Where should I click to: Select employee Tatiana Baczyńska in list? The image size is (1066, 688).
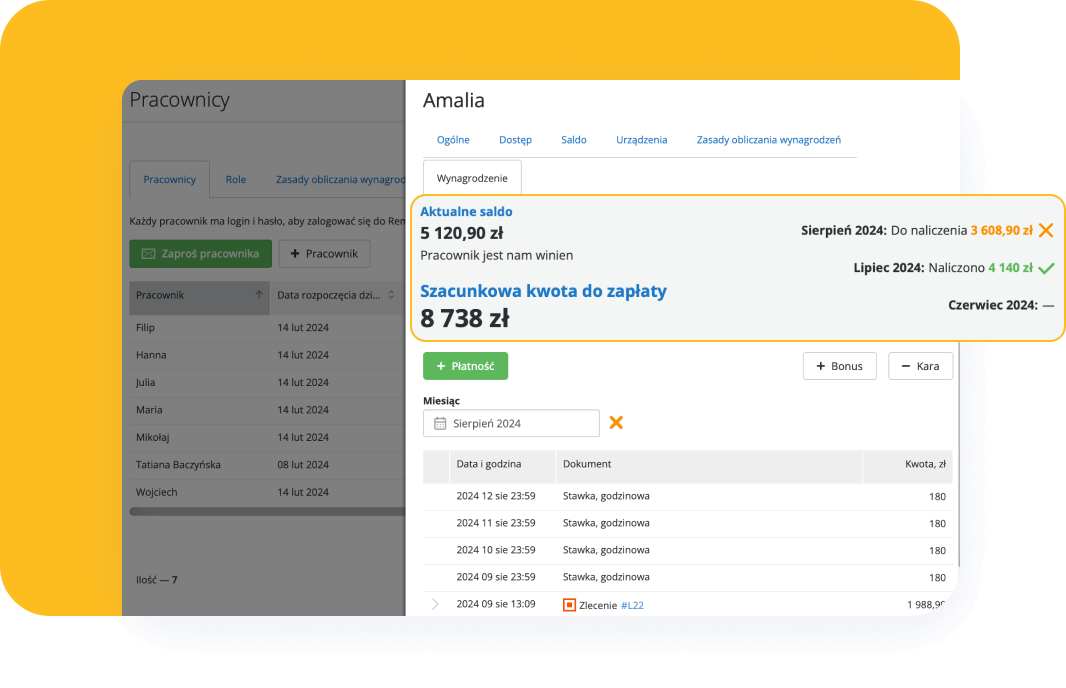coord(178,465)
